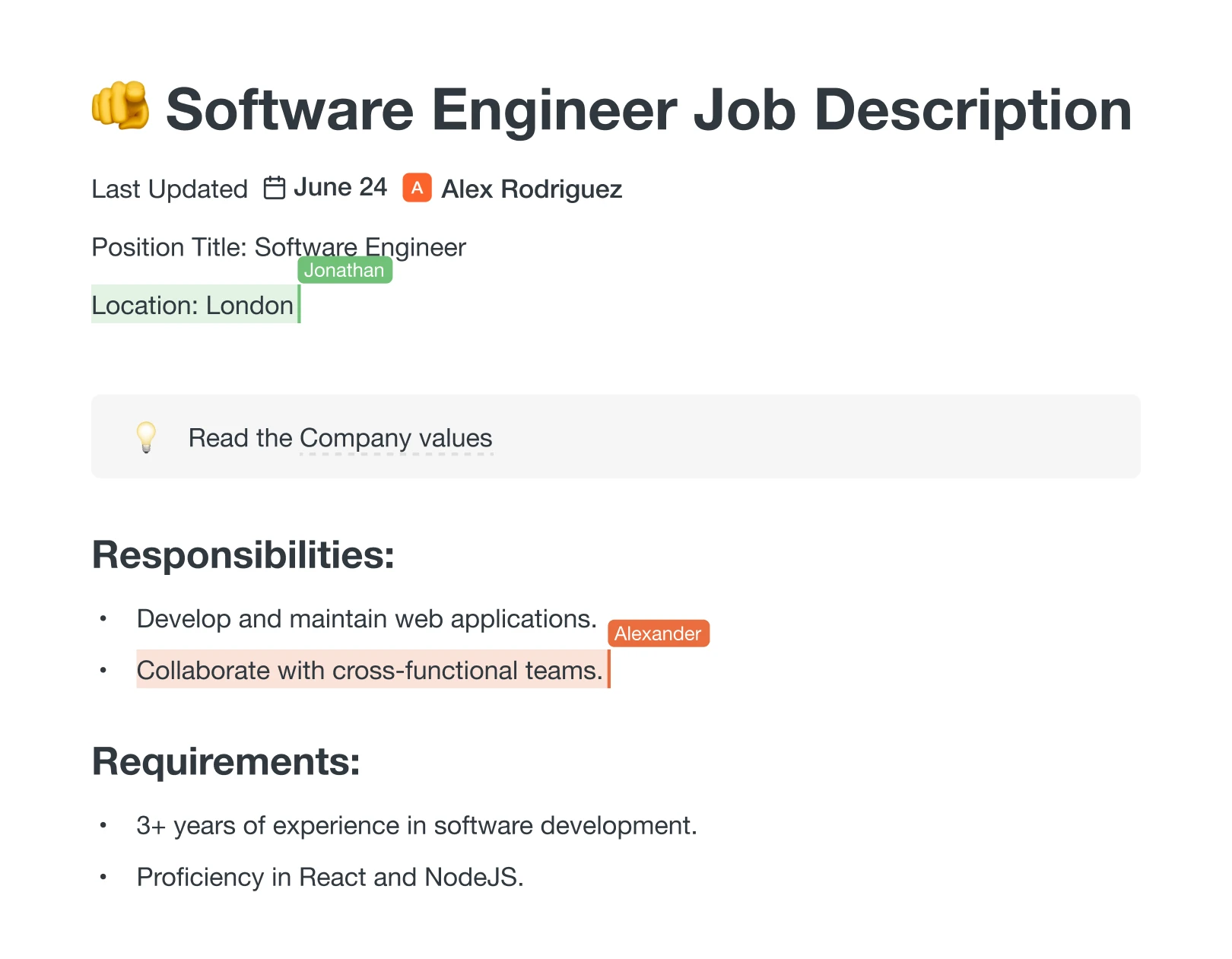The image size is (1232, 959).
Task: Click the 'Last Updated' label
Action: 170,189
